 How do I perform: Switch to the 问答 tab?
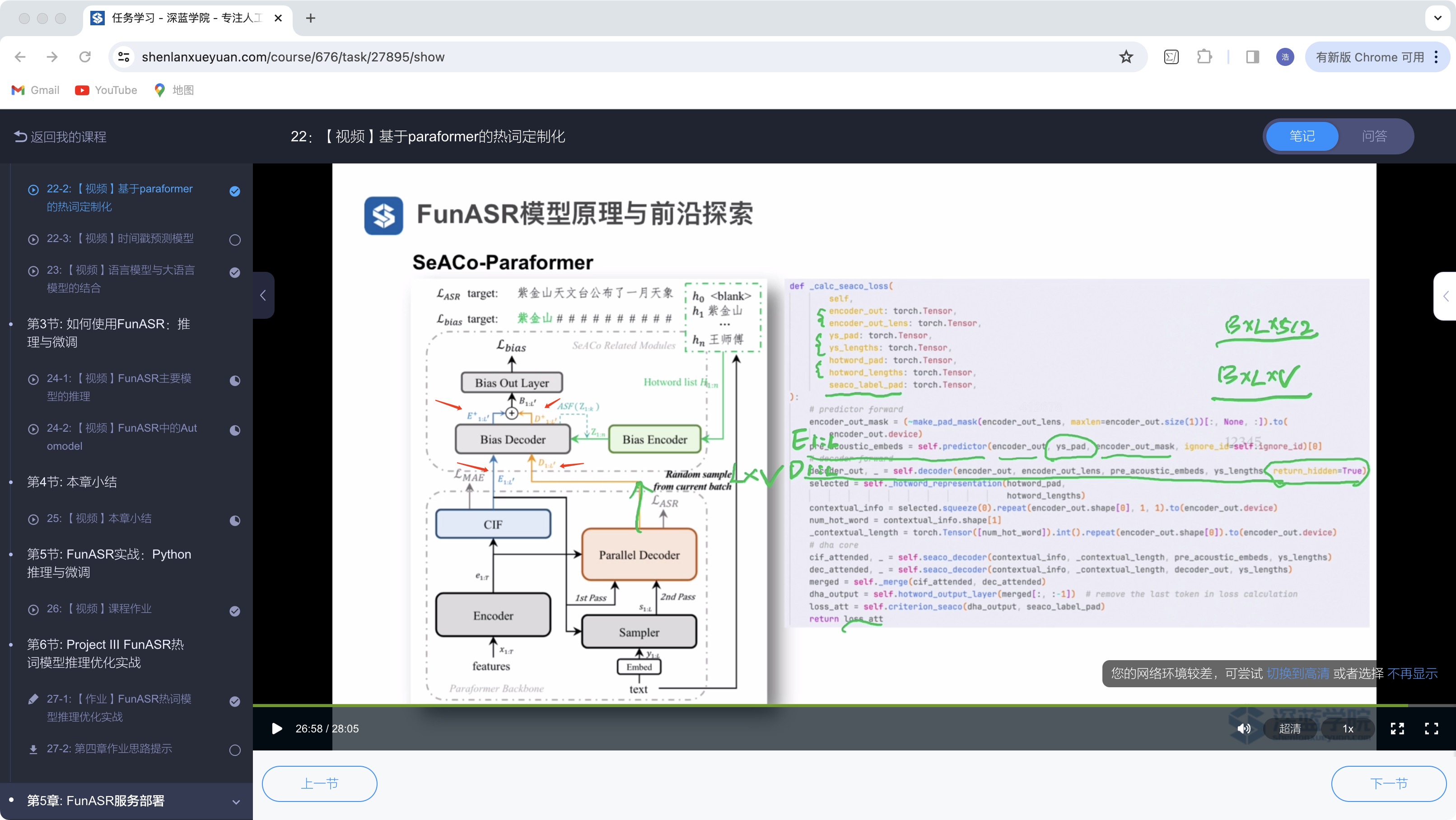(1374, 136)
